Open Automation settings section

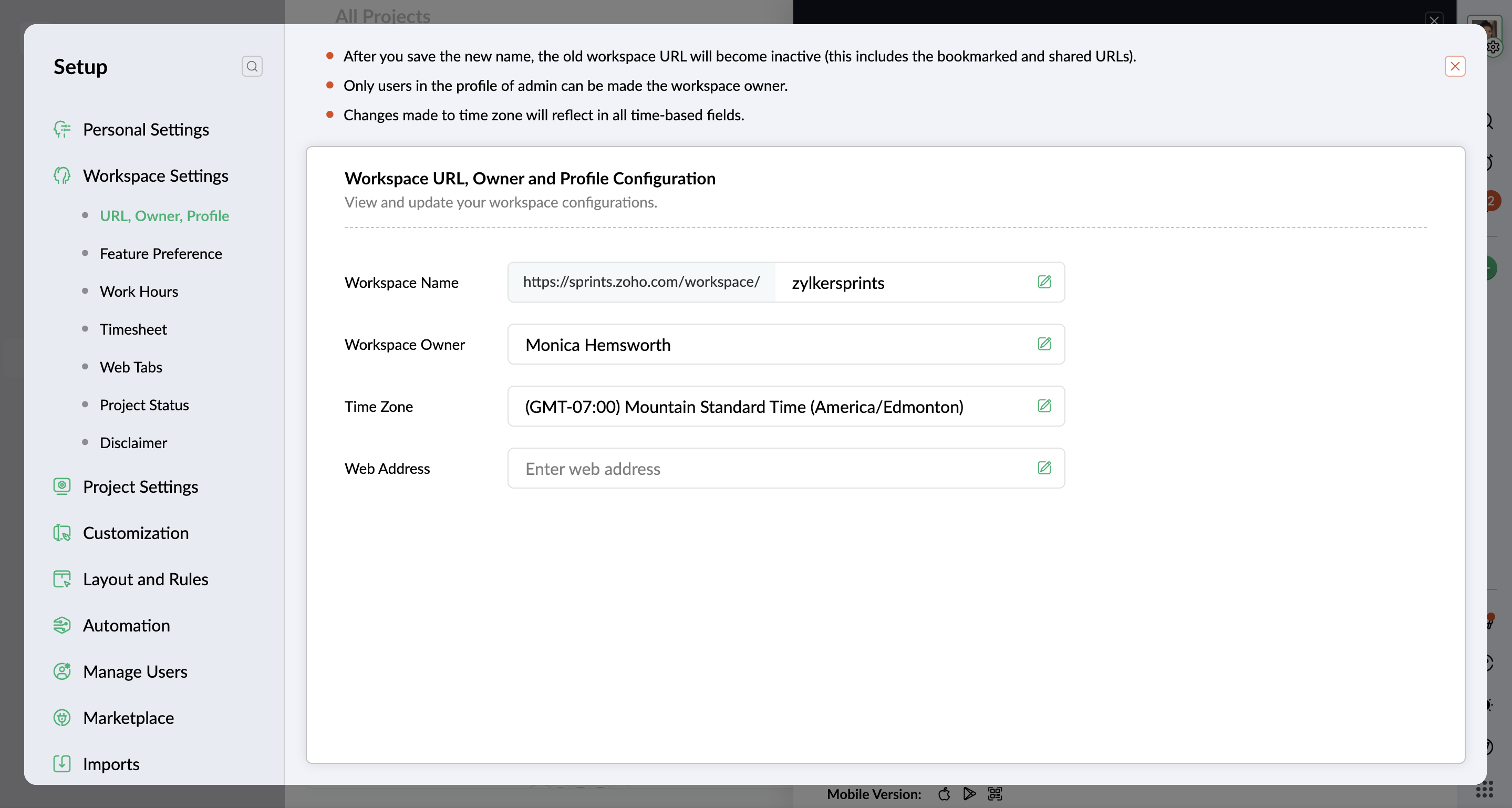pyautogui.click(x=126, y=626)
